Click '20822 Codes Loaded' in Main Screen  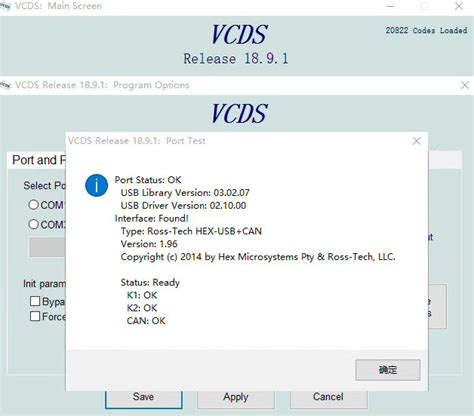(426, 30)
